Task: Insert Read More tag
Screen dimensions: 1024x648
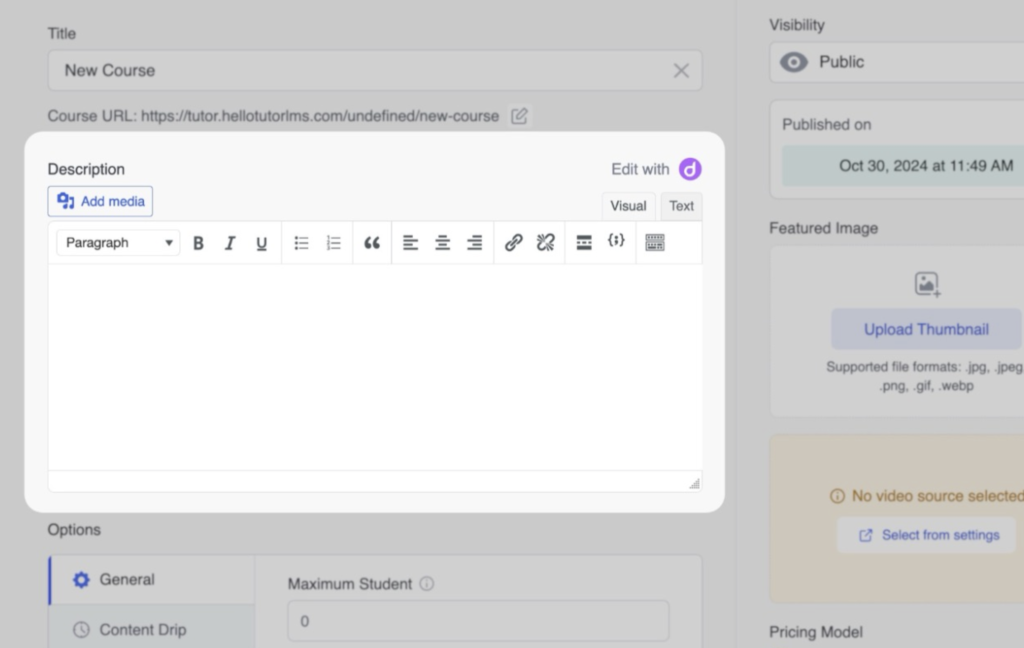Action: click(584, 243)
